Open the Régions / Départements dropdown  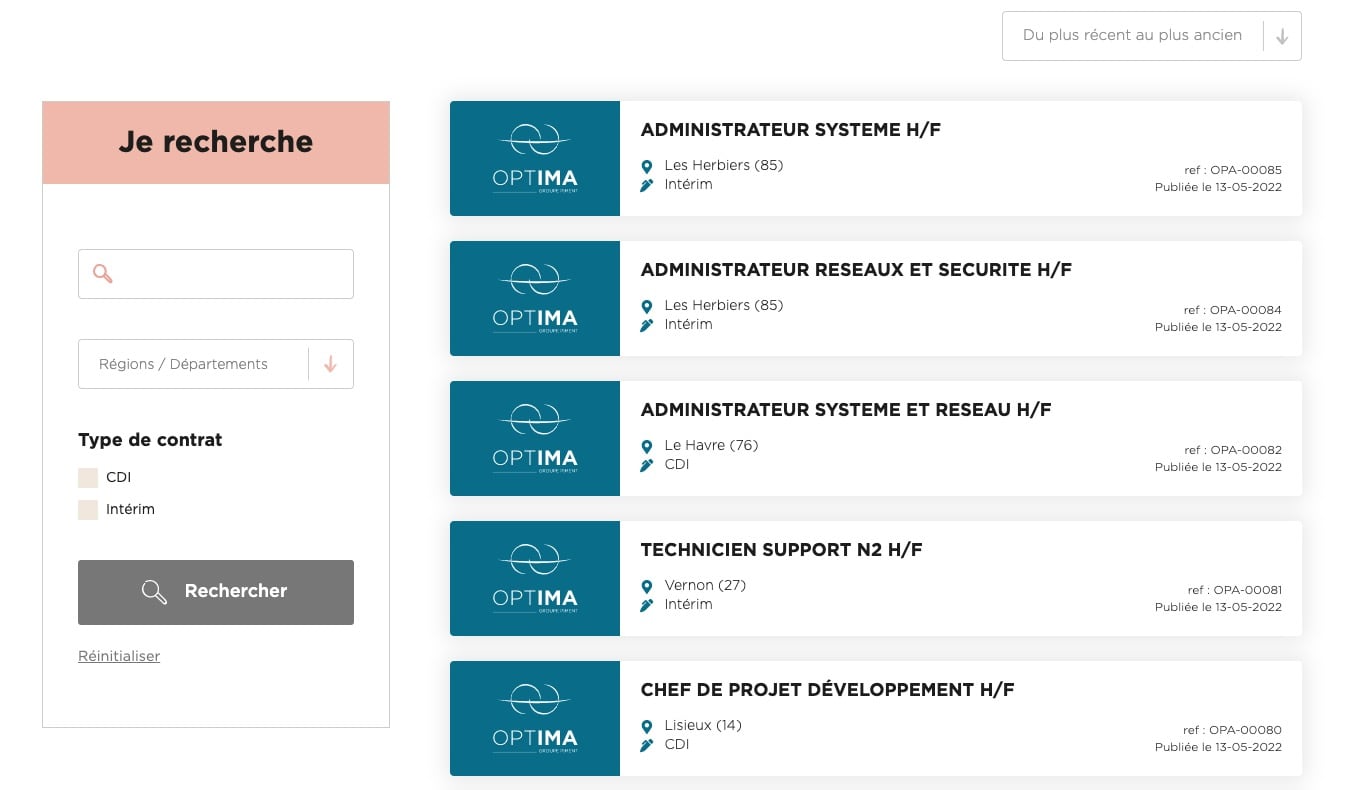[216, 364]
